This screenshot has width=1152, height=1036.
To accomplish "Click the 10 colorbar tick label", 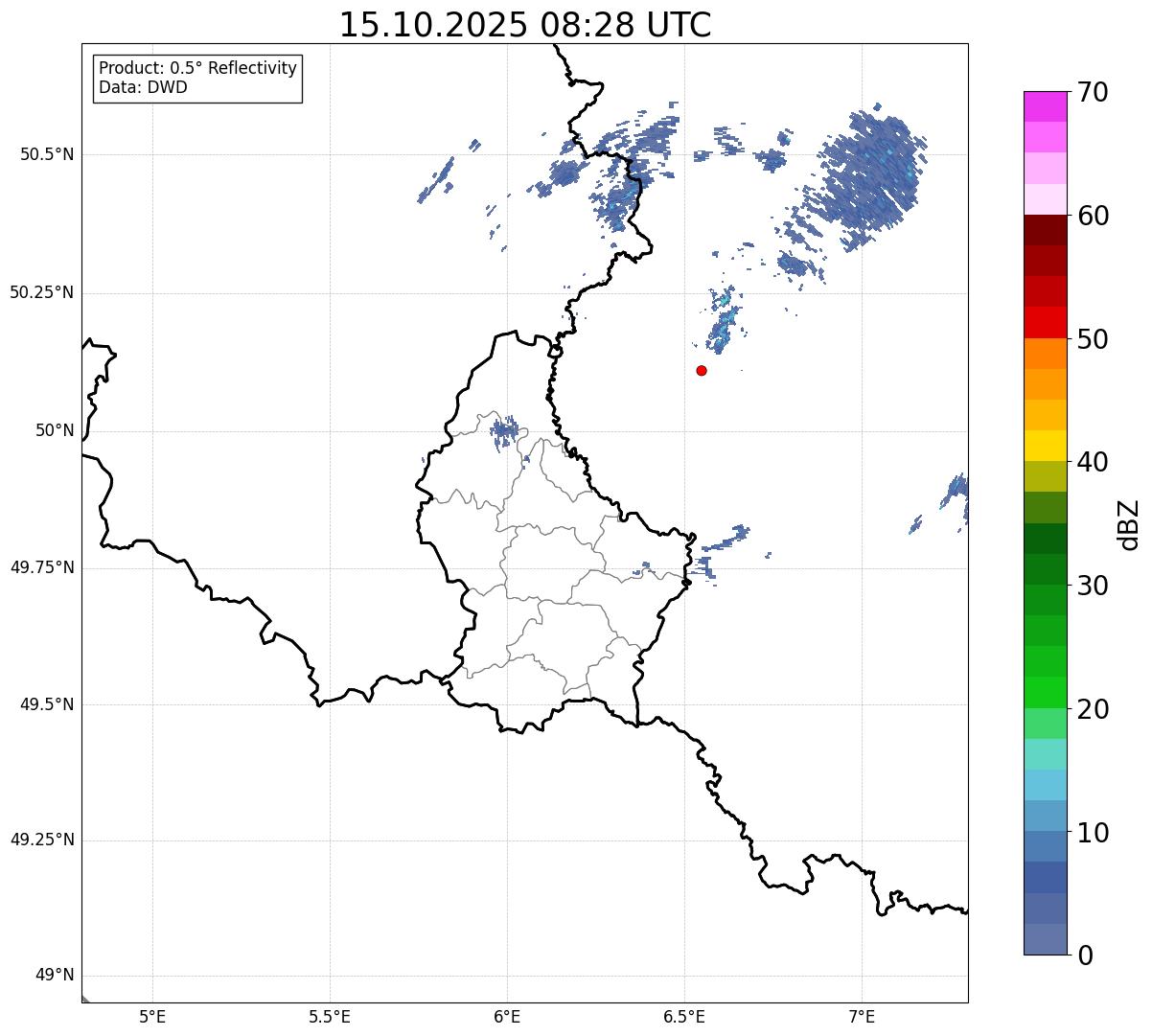I will (x=1093, y=832).
